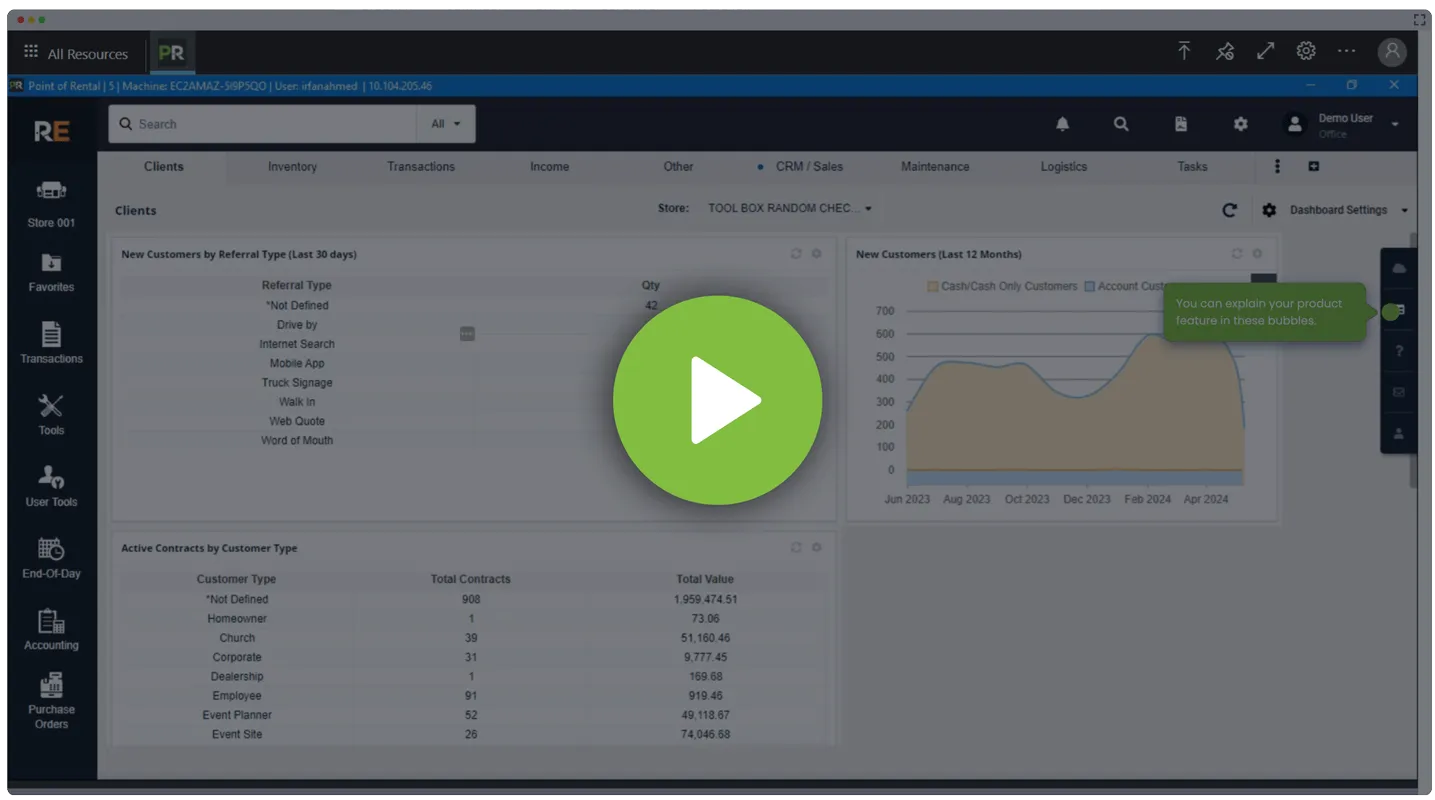Open the All Resources grid menu
The height and width of the screenshot is (800, 1435).
[x=76, y=53]
